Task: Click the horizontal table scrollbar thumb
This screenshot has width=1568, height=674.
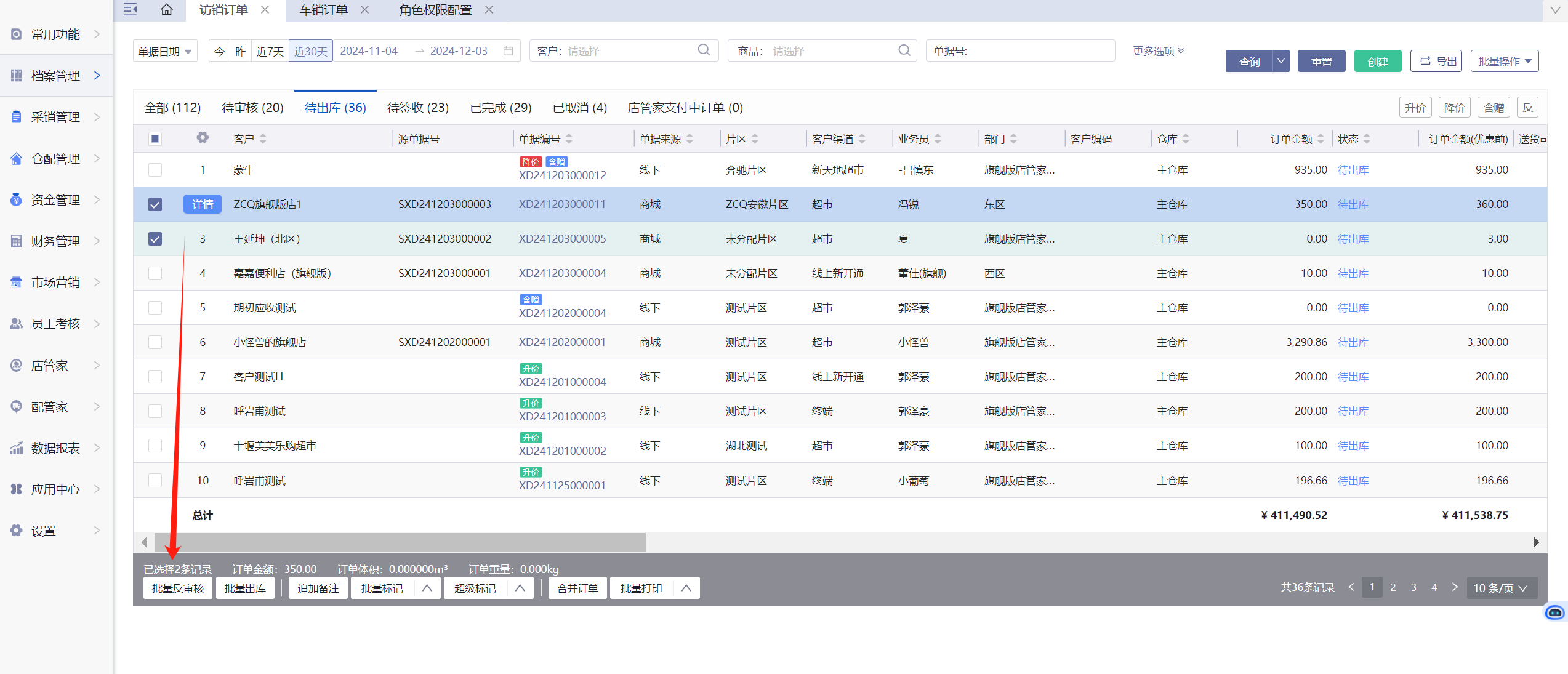Action: (400, 542)
